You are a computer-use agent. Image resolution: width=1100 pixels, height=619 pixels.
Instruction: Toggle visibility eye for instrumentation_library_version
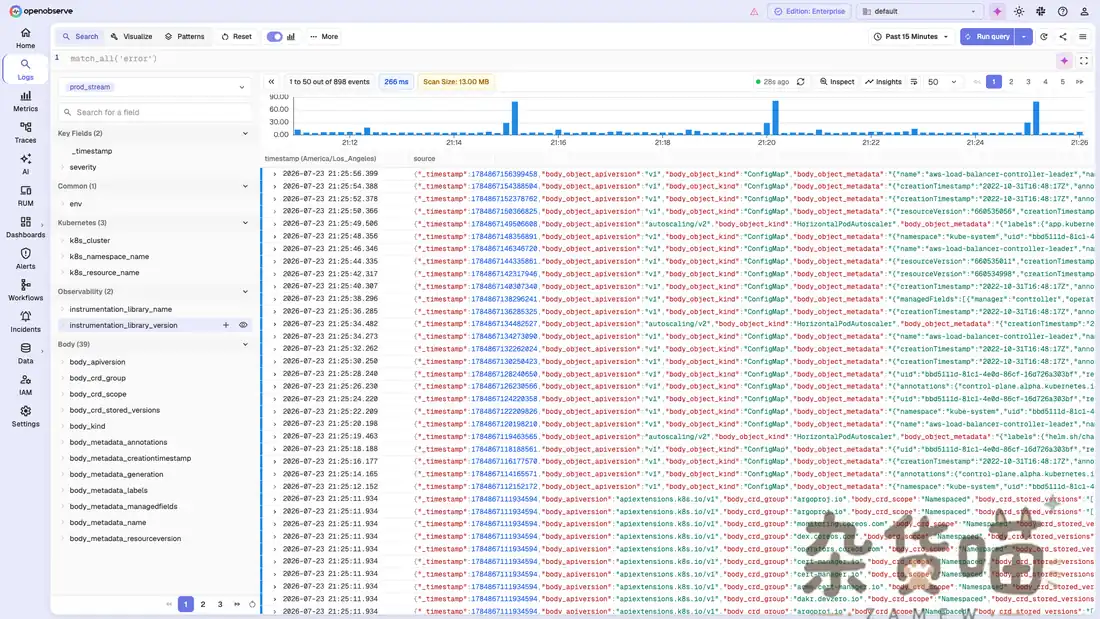[243, 326]
